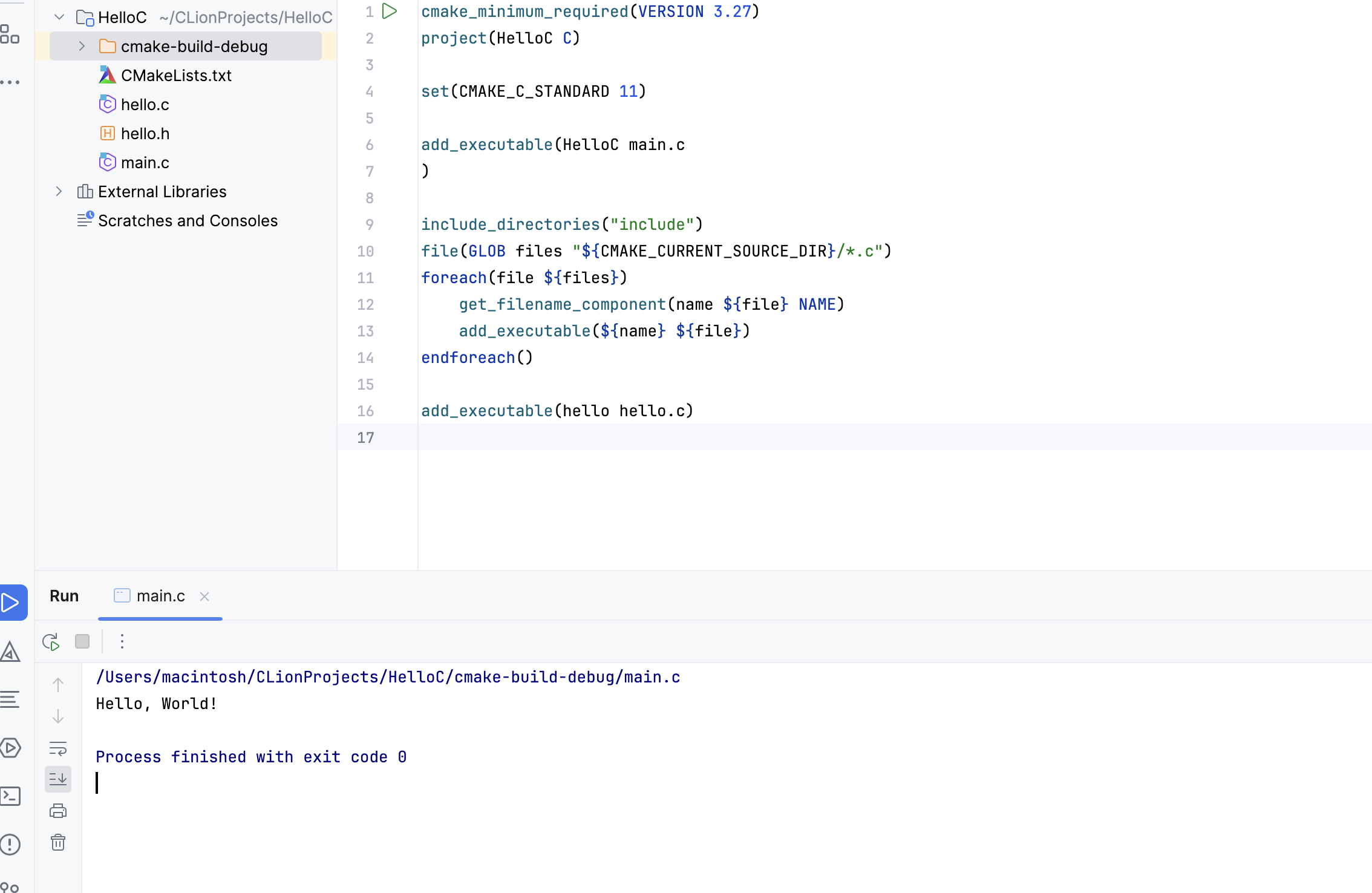Click 'cmake_minimum_required' on line 1
The height and width of the screenshot is (893, 1372).
525,11
